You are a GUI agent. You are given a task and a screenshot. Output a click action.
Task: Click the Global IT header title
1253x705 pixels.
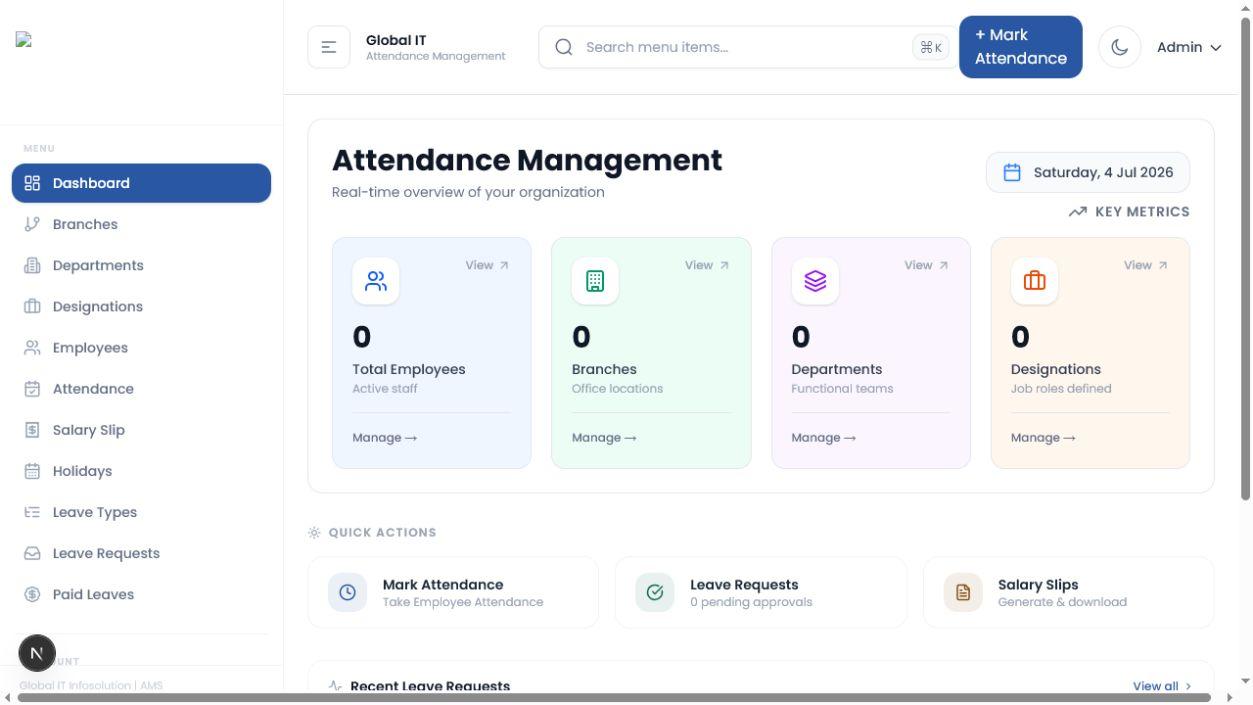pyautogui.click(x=396, y=40)
